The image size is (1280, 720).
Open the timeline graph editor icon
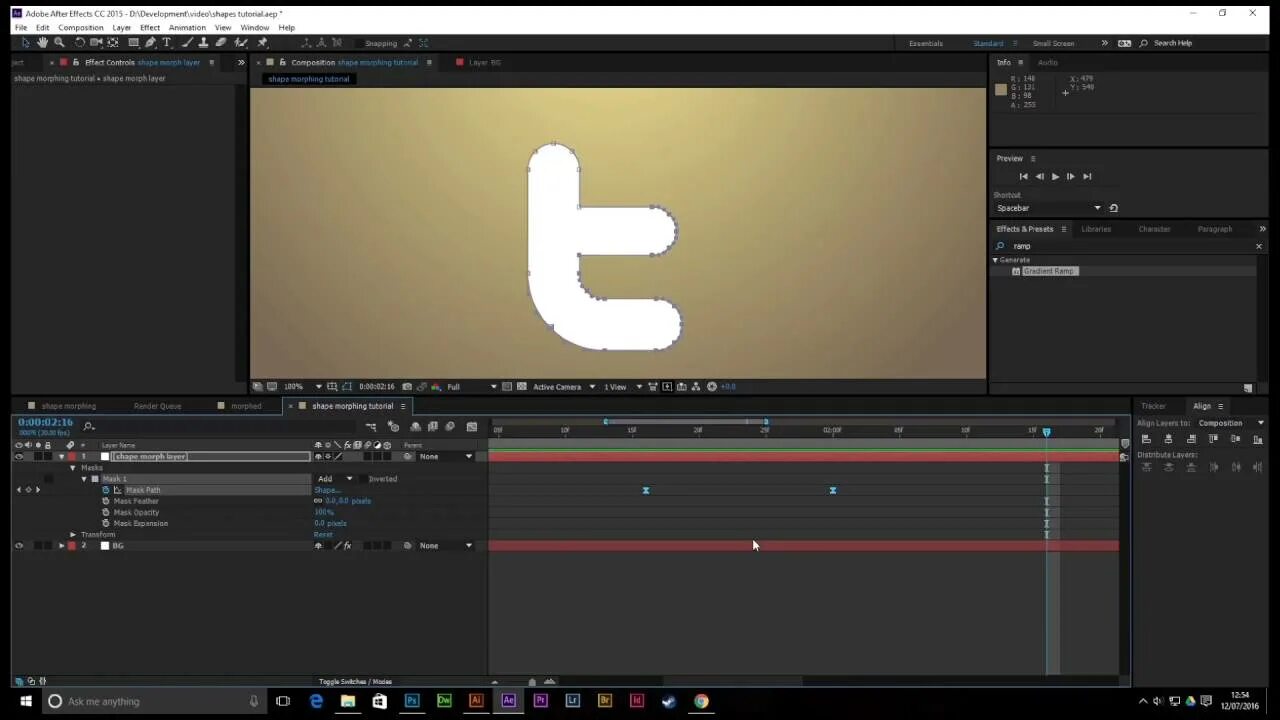click(x=471, y=427)
